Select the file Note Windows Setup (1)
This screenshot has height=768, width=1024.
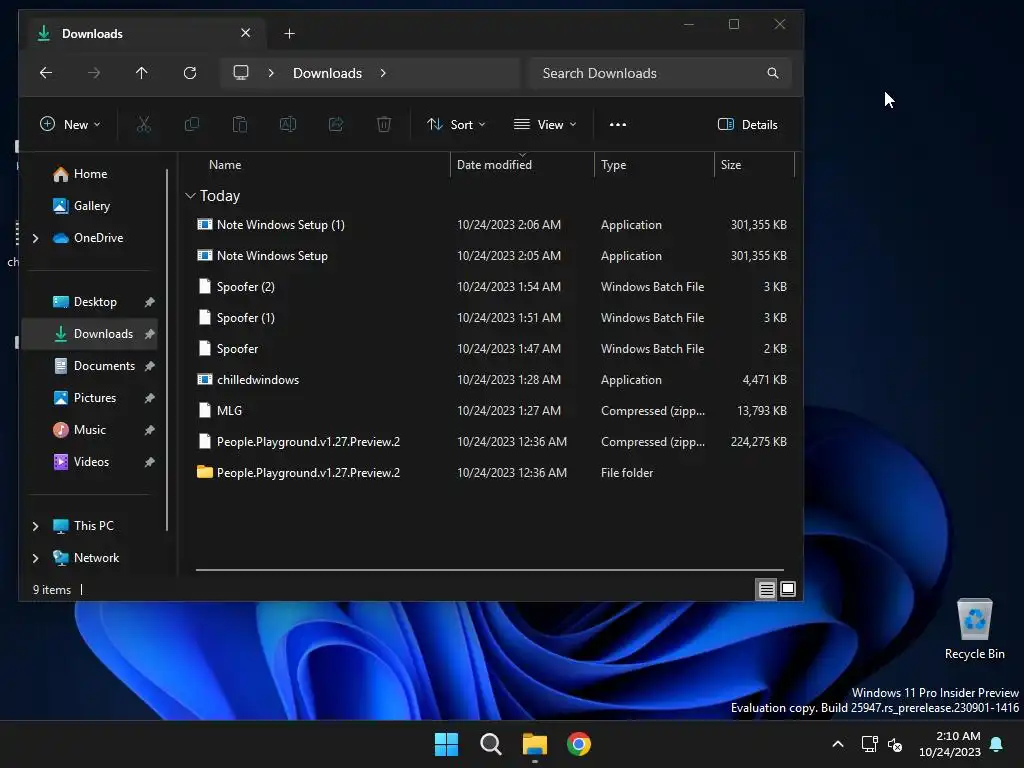tap(490, 225)
